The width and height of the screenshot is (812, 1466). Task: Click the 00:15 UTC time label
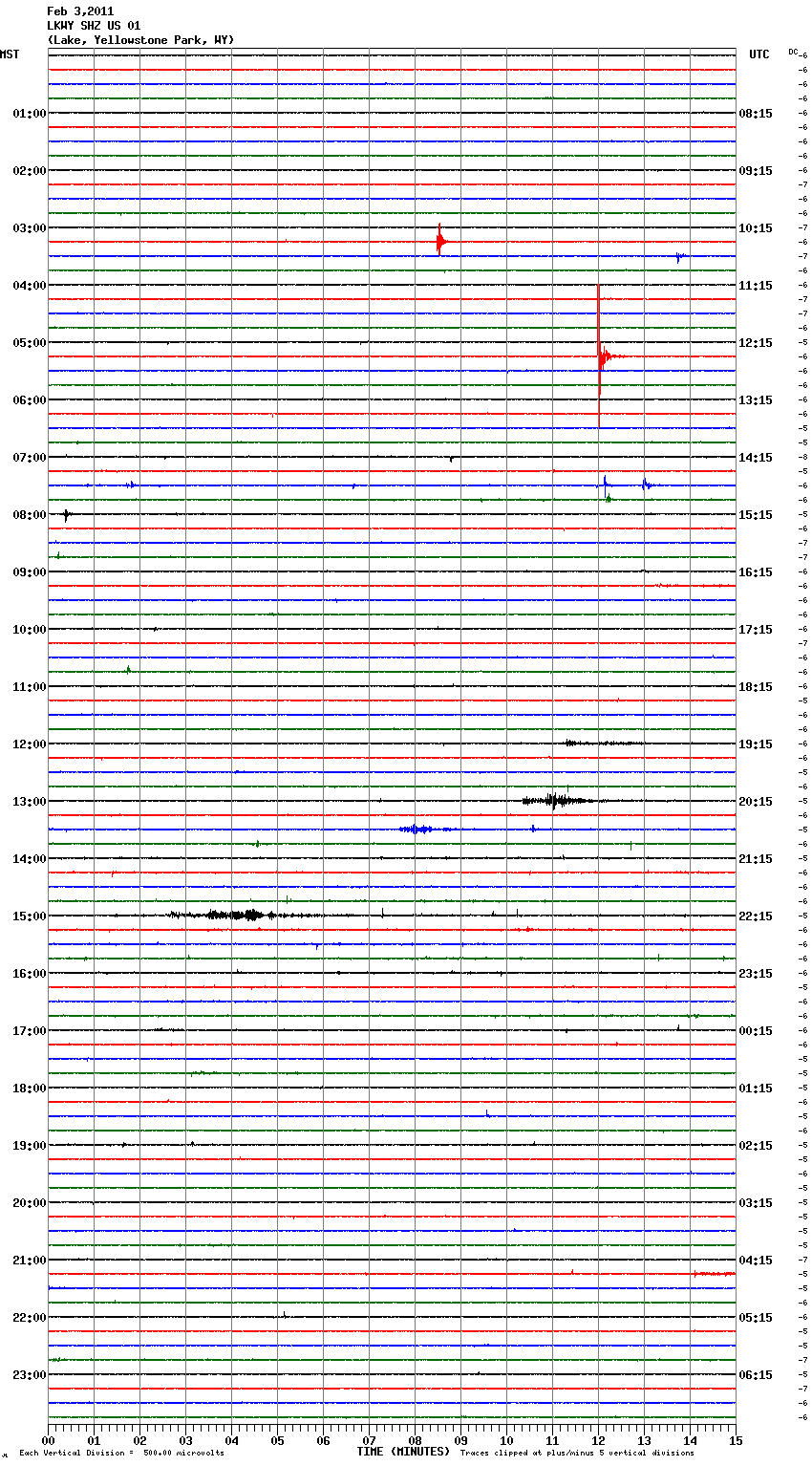point(756,1031)
